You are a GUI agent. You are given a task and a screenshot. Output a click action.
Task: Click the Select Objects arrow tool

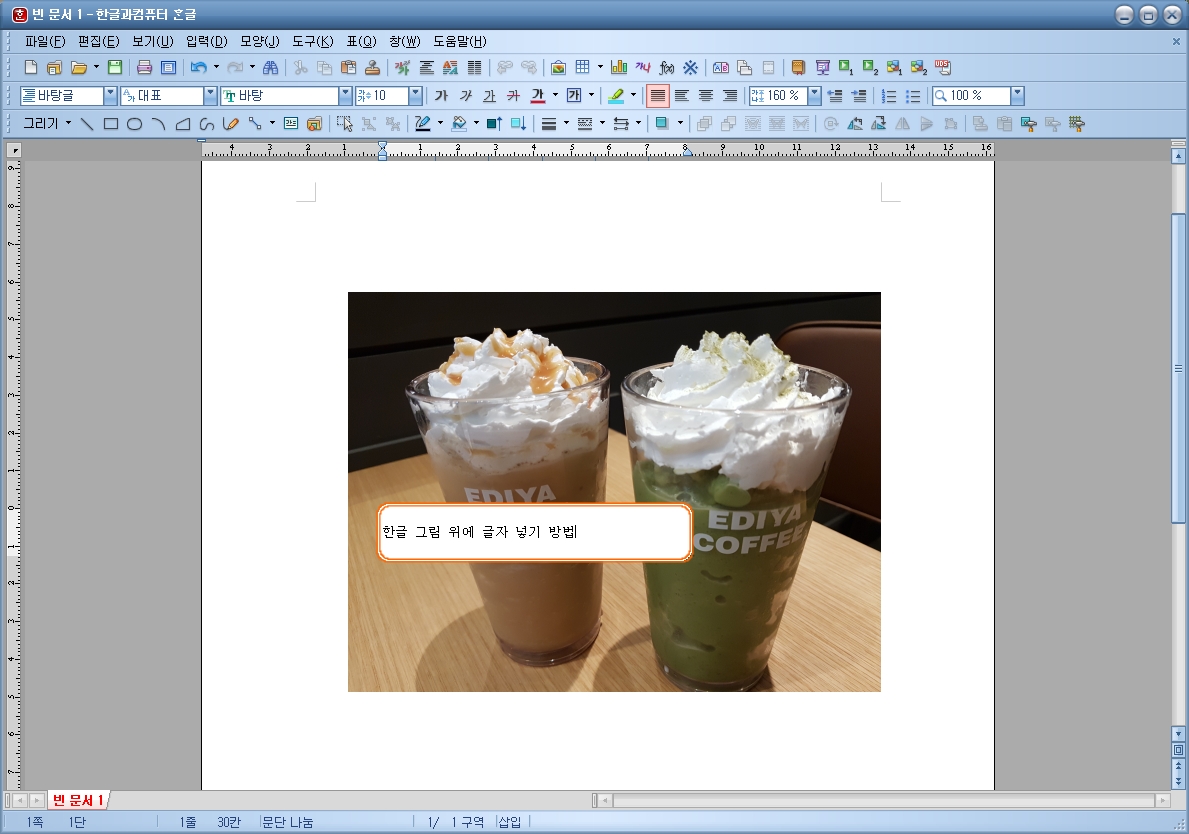click(x=344, y=124)
